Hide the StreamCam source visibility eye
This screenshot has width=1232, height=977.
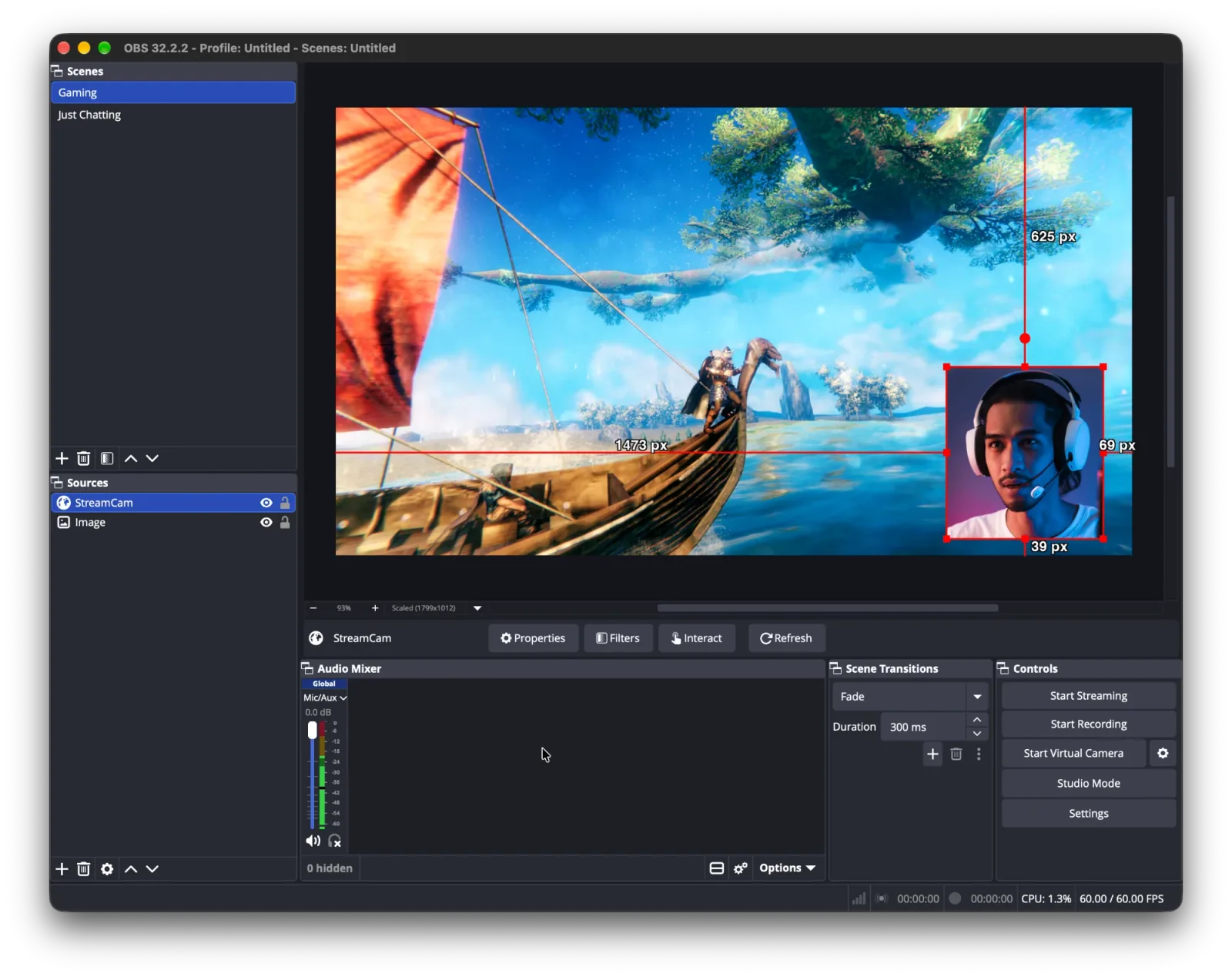(266, 502)
